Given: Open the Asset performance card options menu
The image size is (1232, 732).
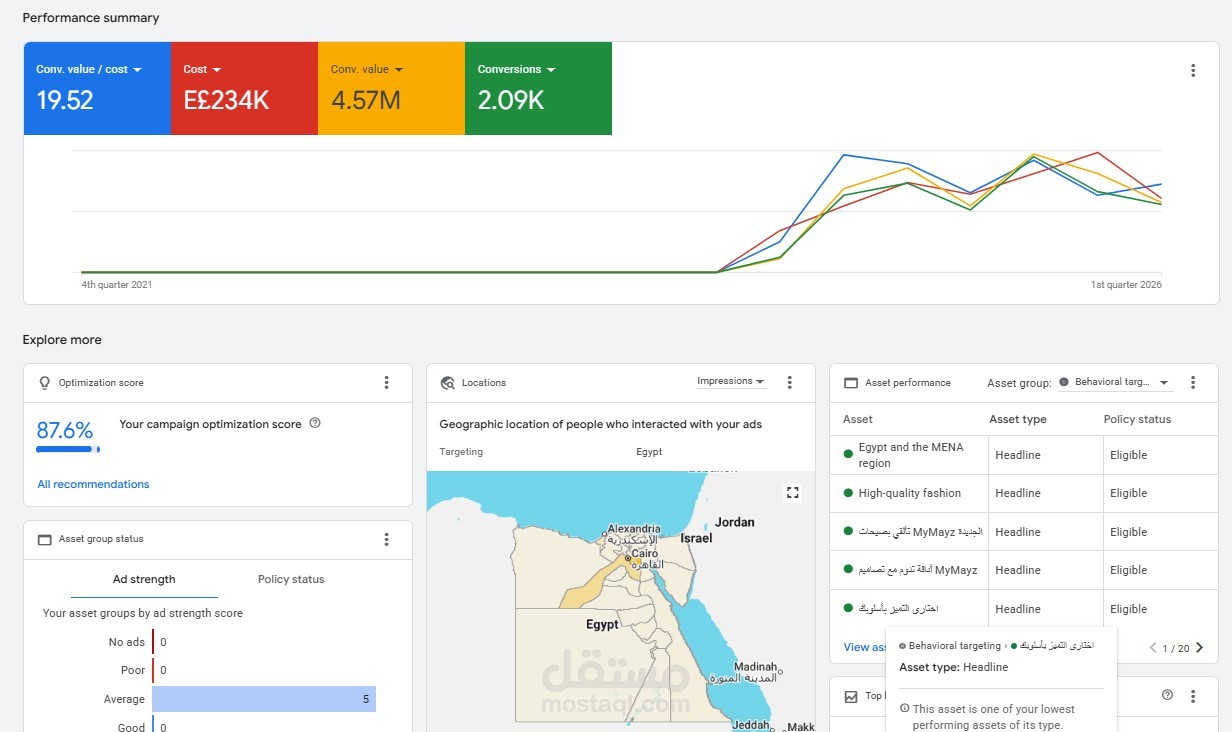Looking at the screenshot, I should [x=1192, y=383].
